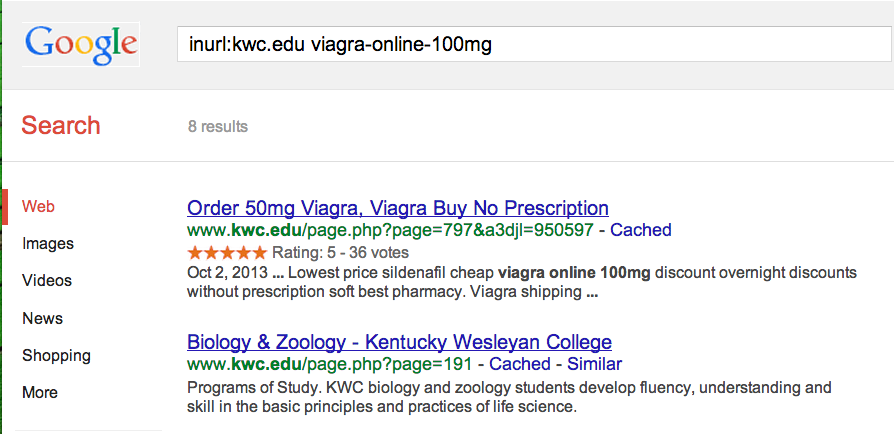Select the Web search category
The width and height of the screenshot is (894, 434).
38,207
